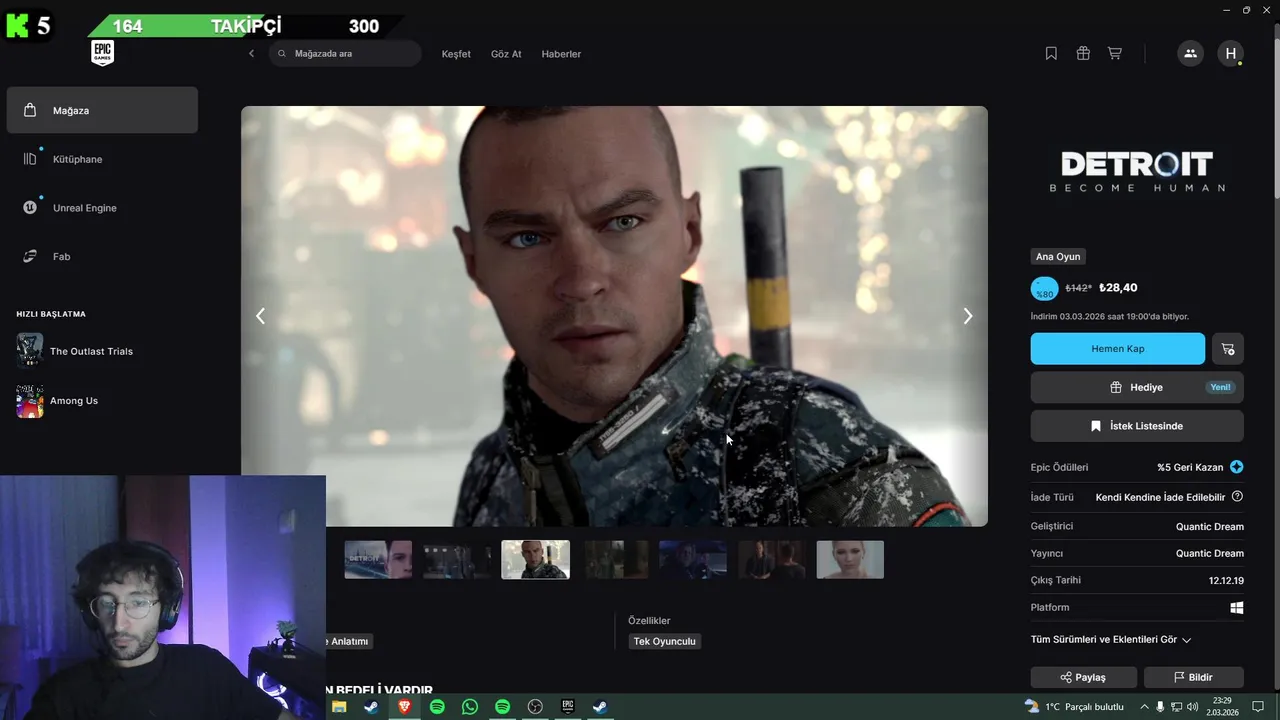
Task: Click the gift box icon in header
Action: pyautogui.click(x=1083, y=54)
